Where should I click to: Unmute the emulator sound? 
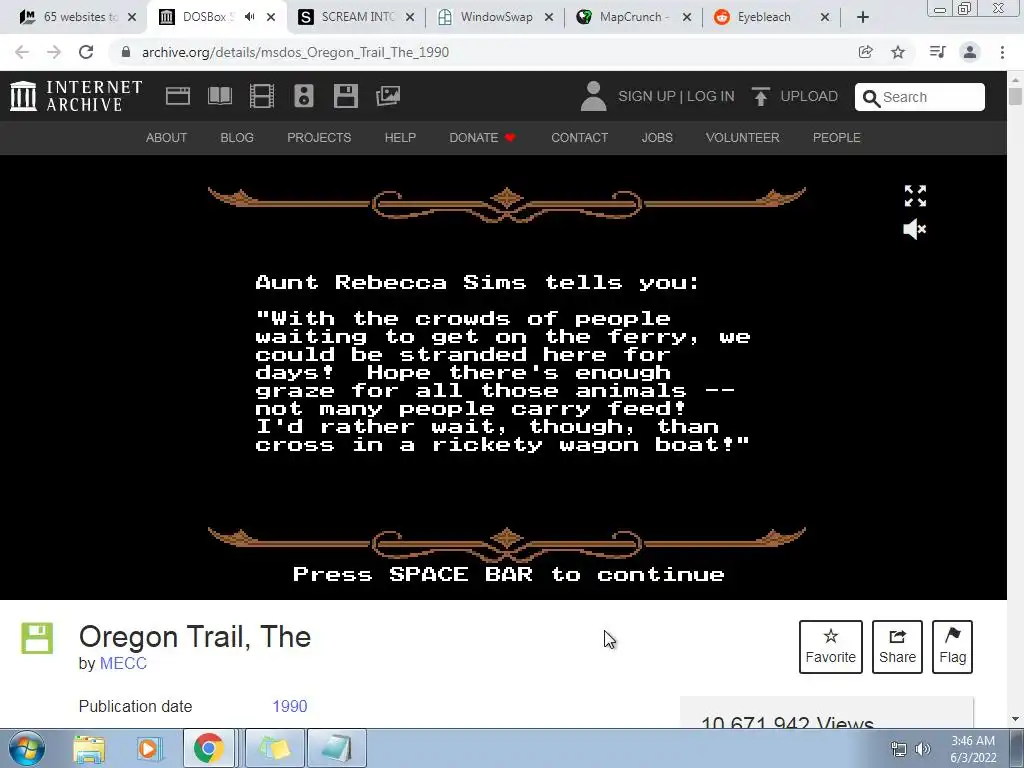coord(914,229)
